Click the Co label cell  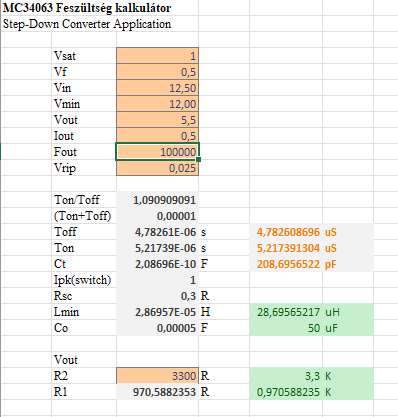click(84, 328)
